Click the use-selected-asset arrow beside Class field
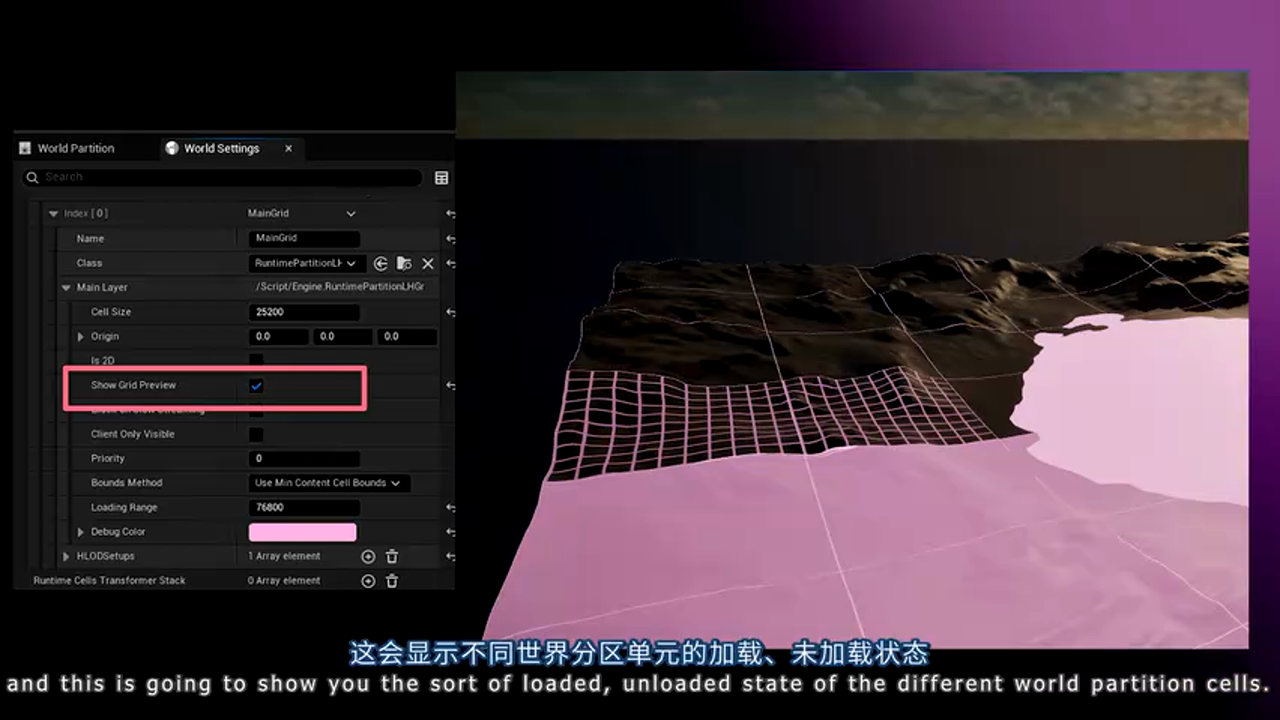 (x=380, y=263)
